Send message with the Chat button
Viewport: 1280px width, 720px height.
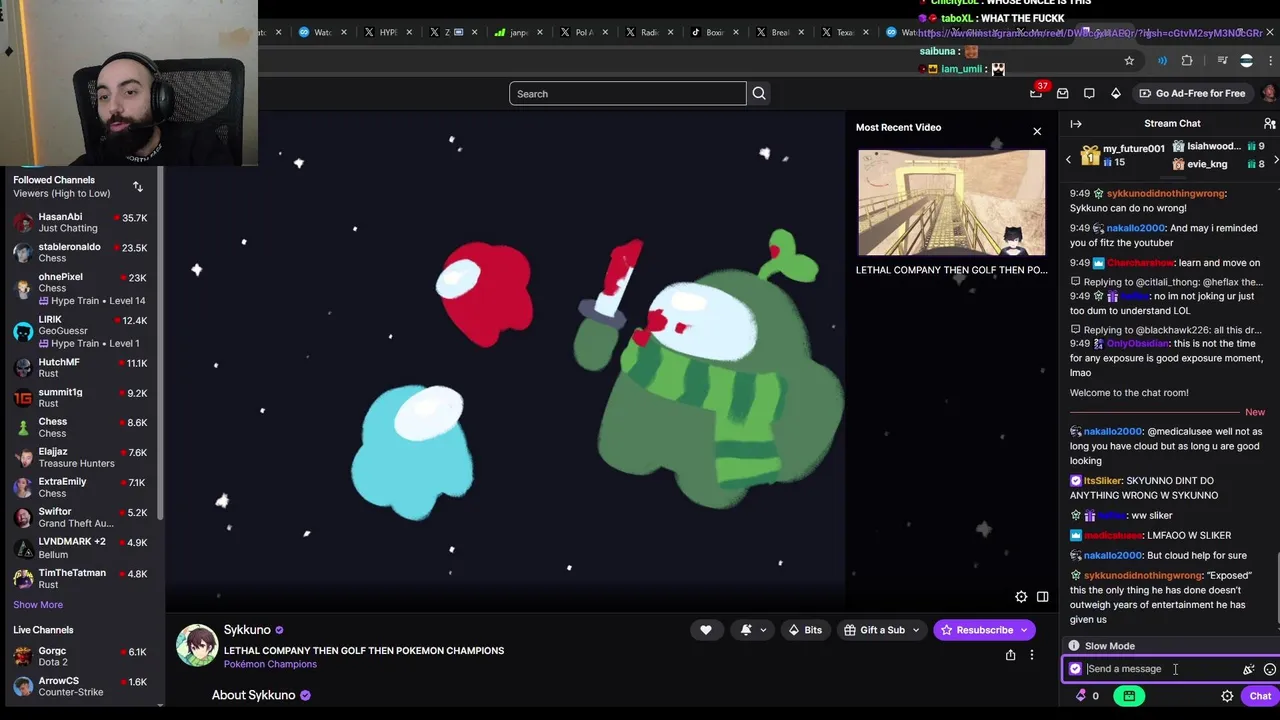point(1260,697)
